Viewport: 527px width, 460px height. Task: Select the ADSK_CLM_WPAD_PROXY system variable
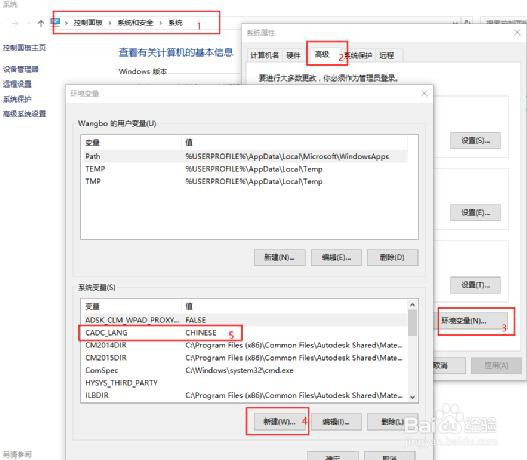pos(245,320)
